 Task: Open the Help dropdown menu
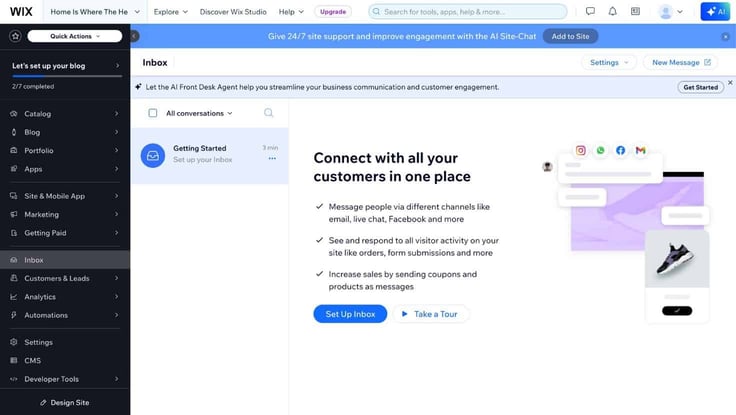coord(291,12)
